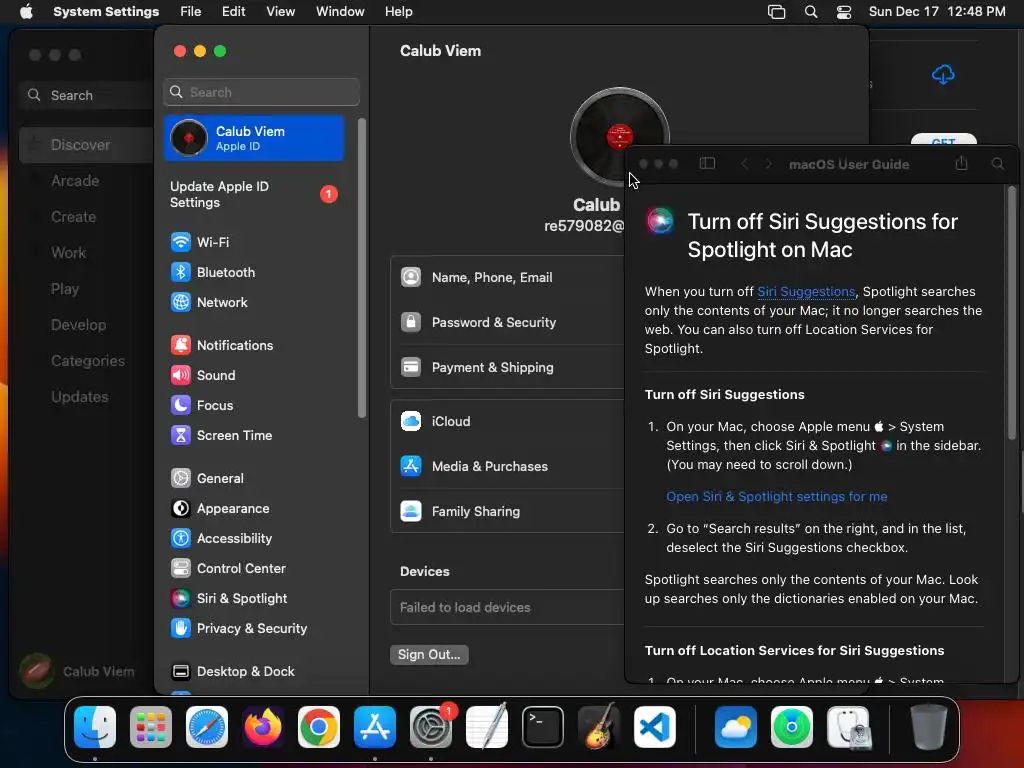Go forward in macOS User Guide
Image resolution: width=1024 pixels, height=768 pixels.
[769, 164]
